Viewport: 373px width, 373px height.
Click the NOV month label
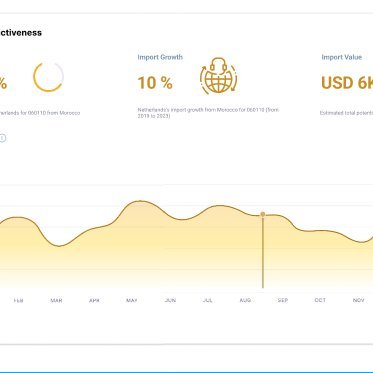click(359, 300)
